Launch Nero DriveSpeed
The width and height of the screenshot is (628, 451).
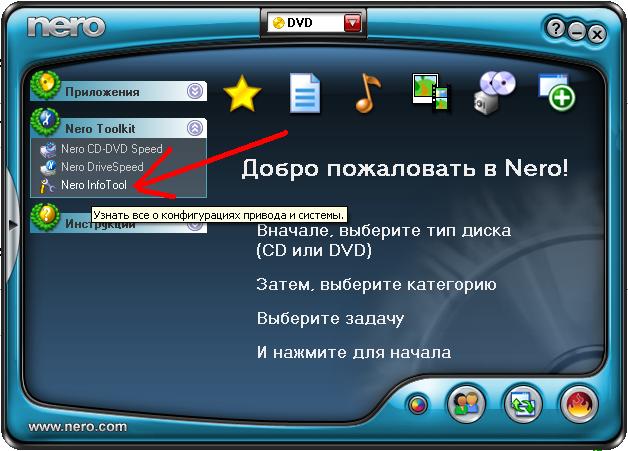pyautogui.click(x=102, y=167)
